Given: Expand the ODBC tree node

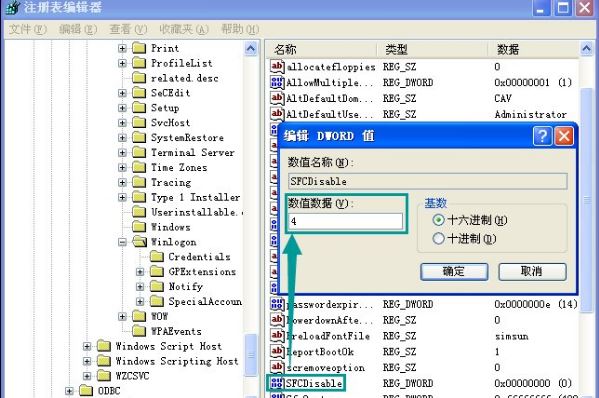Looking at the screenshot, I should pos(69,391).
